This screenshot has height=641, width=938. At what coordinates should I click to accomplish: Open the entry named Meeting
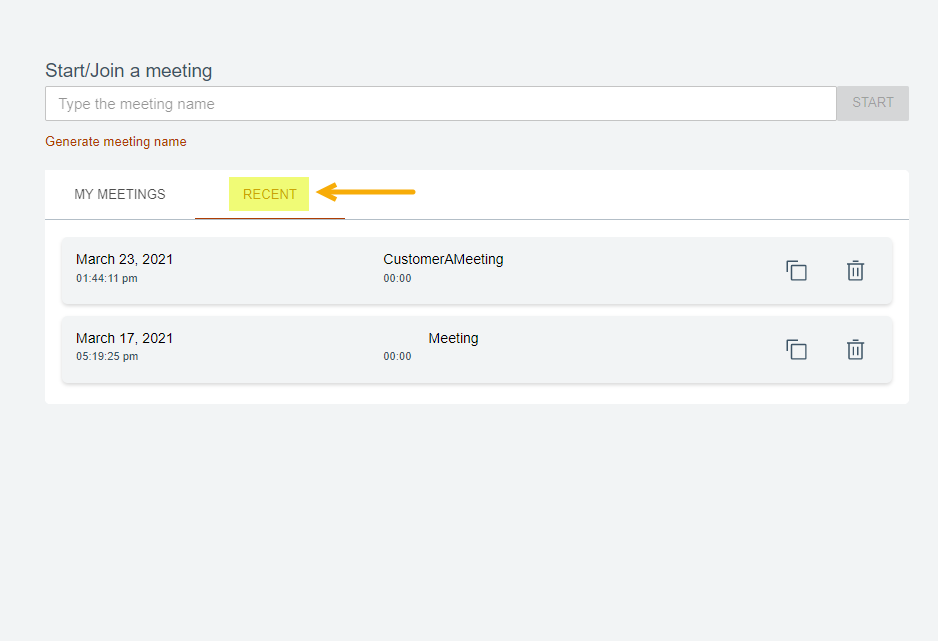click(453, 338)
